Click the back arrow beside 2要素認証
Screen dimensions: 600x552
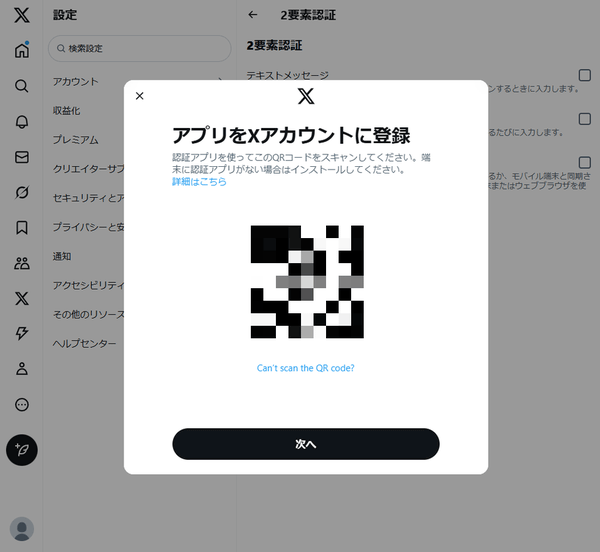tap(253, 15)
